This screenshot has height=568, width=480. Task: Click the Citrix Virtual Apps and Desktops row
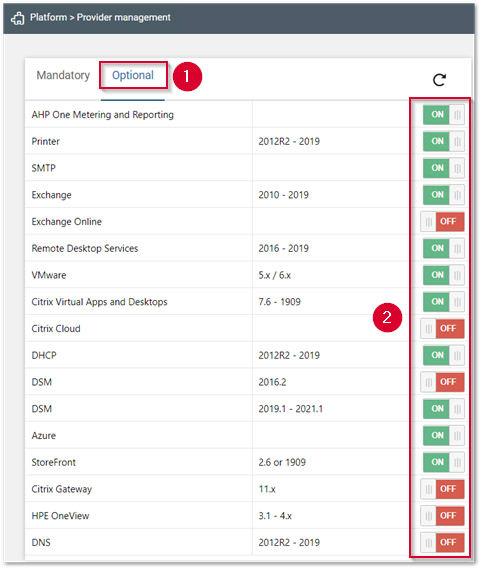click(217, 302)
